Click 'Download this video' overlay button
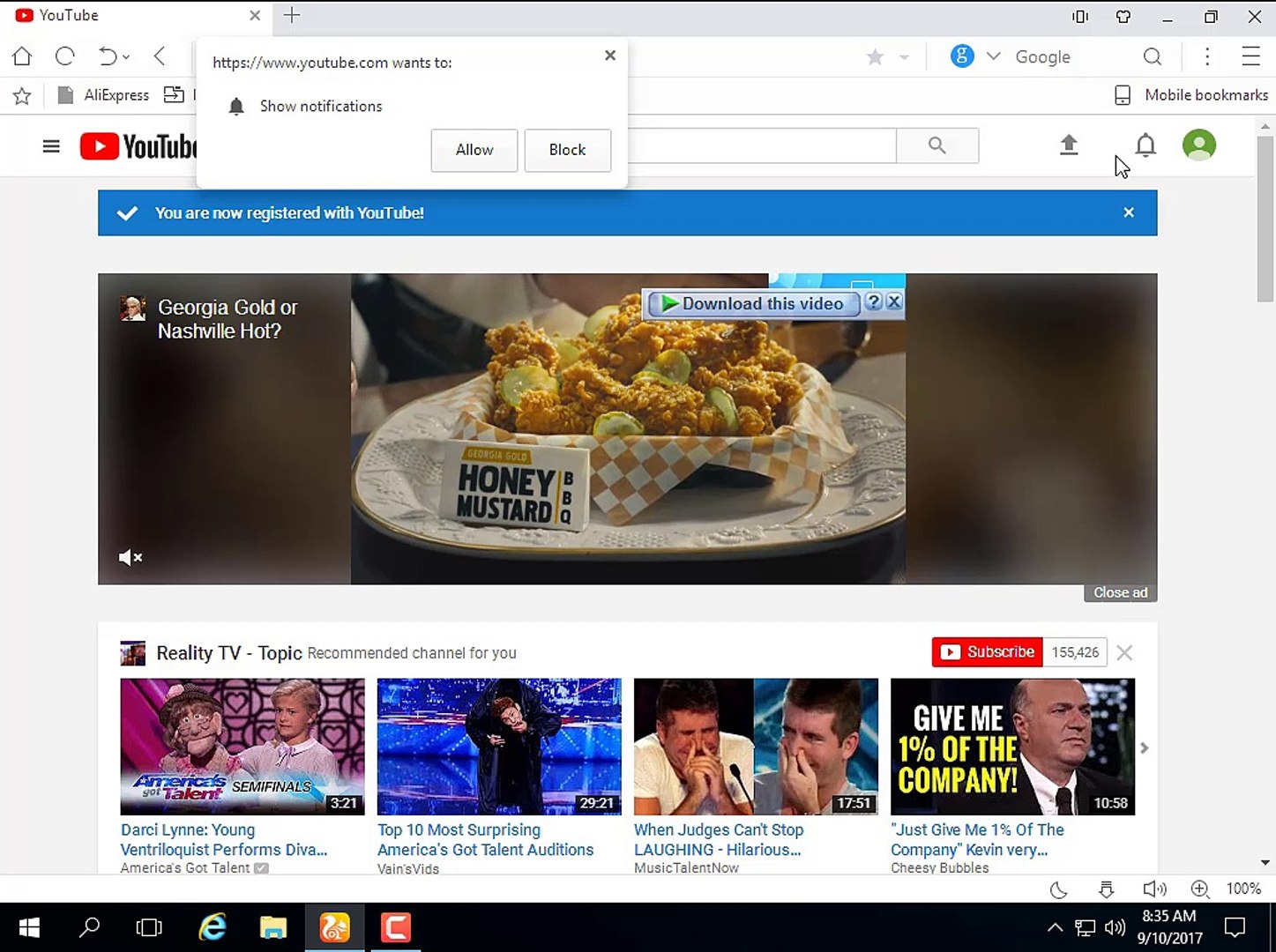Screen dimensions: 1276x952 (754, 303)
